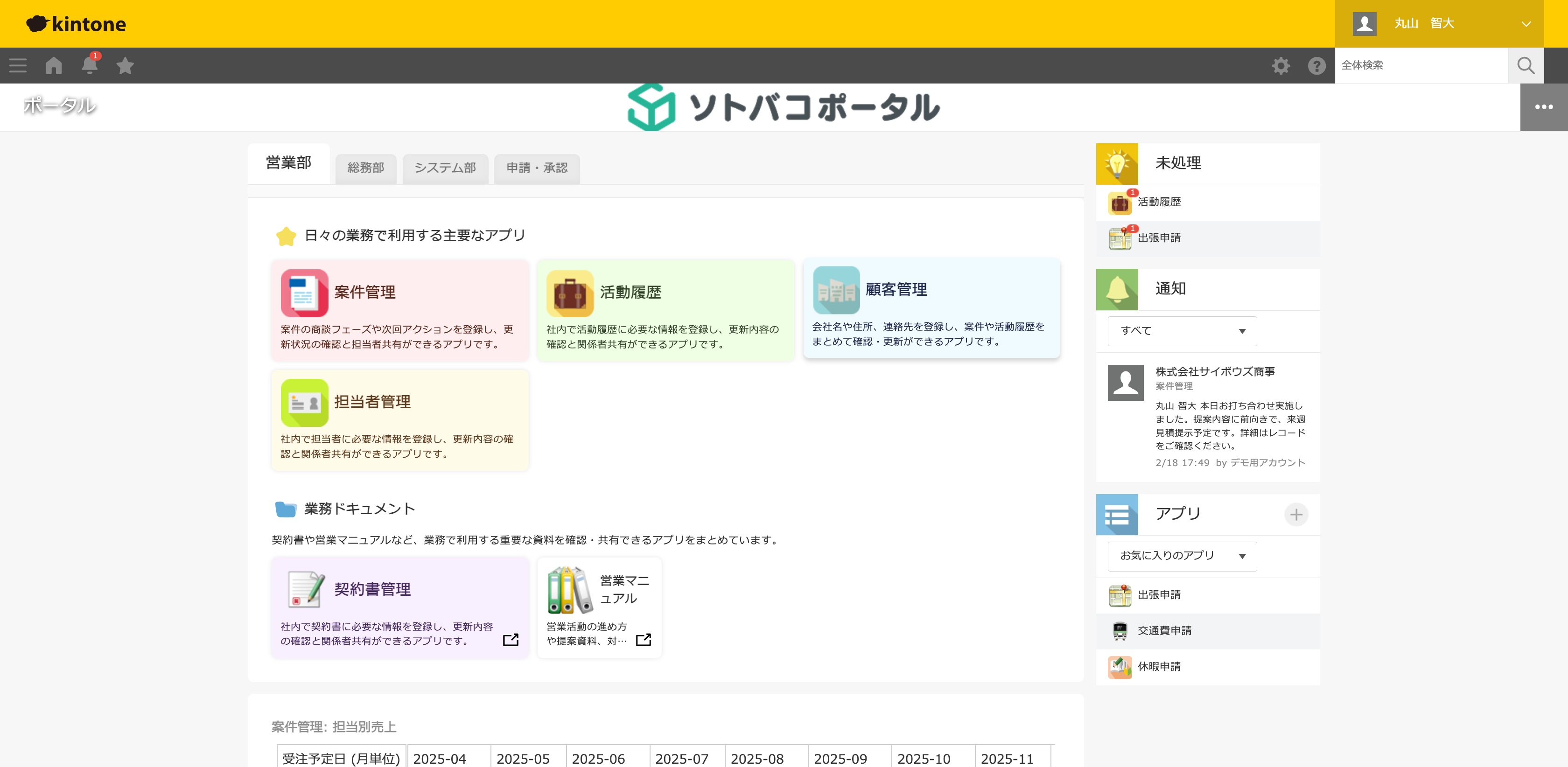
Task: Click the star favorites icon
Action: tap(125, 65)
